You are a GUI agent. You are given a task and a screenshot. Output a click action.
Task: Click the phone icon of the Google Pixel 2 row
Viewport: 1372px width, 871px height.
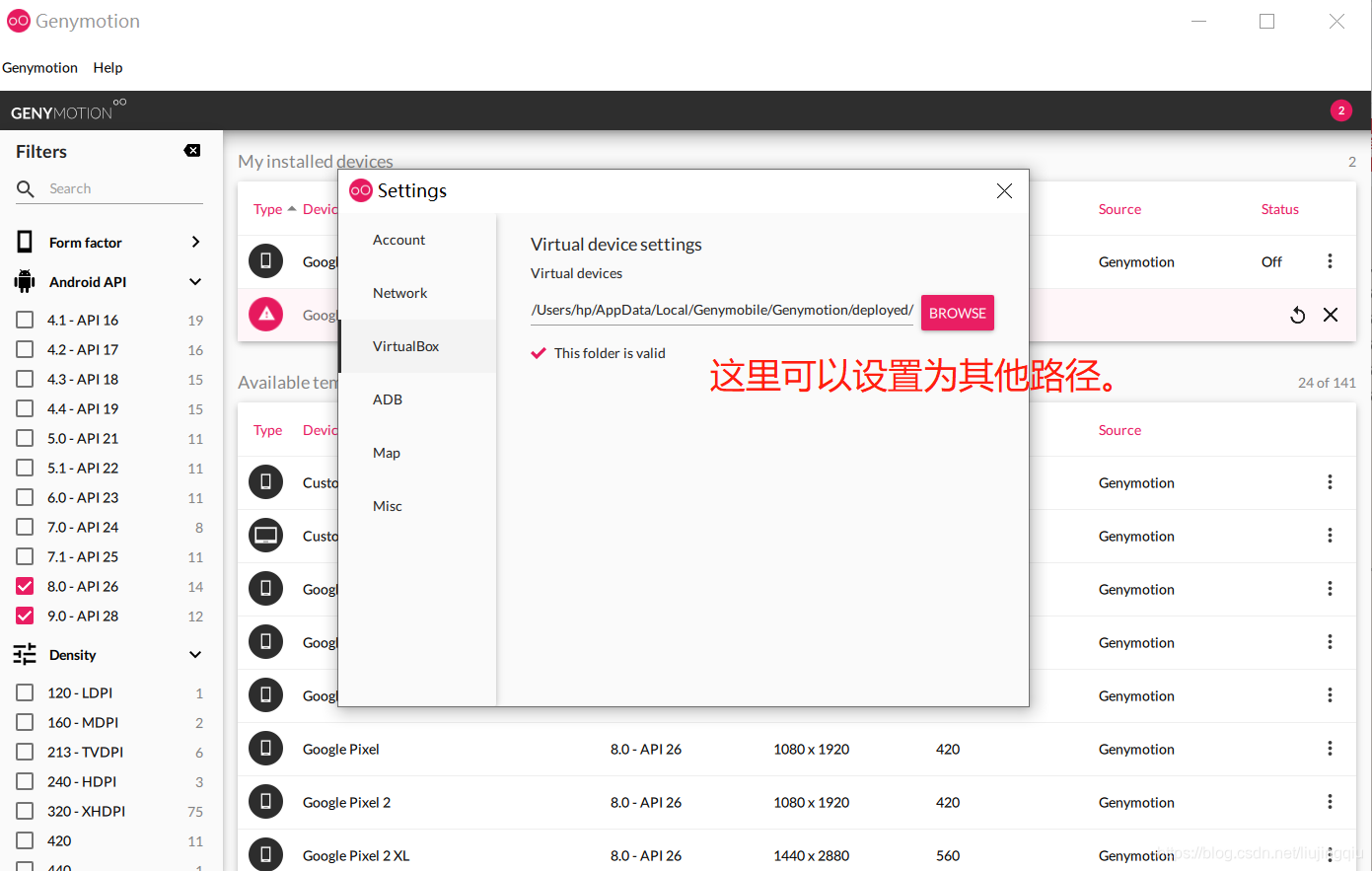[x=265, y=802]
